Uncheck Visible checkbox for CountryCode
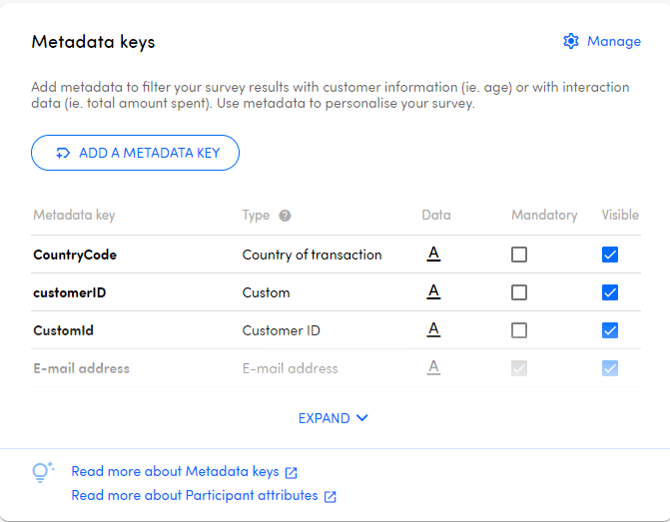Screen dimensions: 670x522 pos(610,255)
